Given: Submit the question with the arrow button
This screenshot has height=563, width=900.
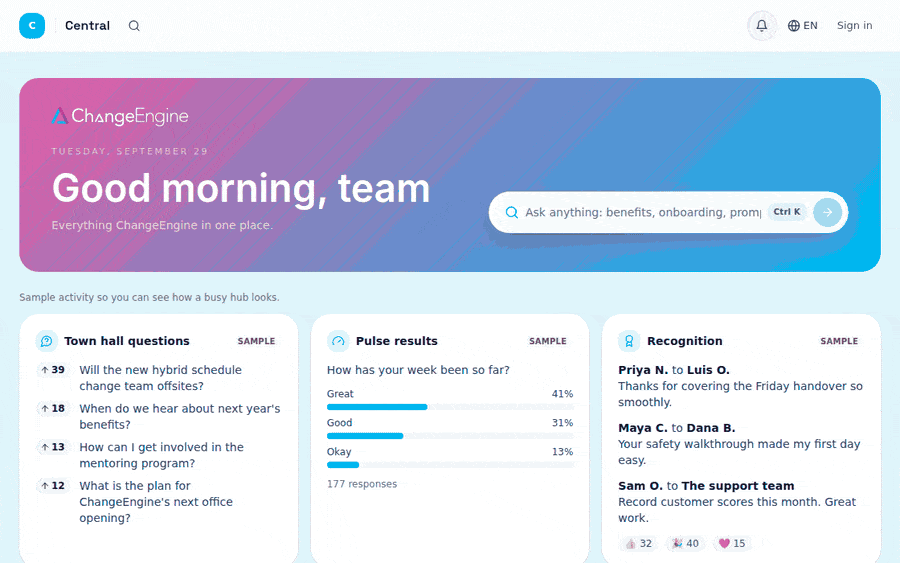Looking at the screenshot, I should (x=828, y=212).
